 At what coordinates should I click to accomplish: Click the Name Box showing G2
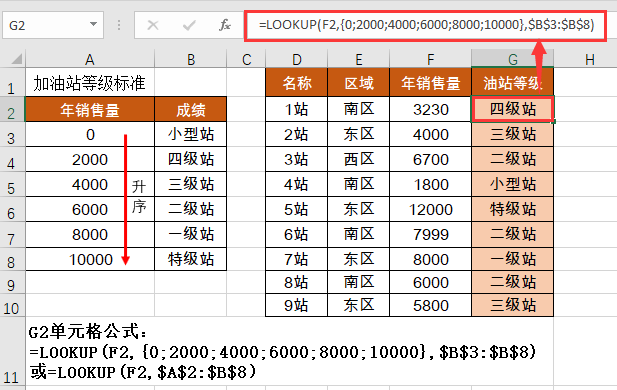pyautogui.click(x=53, y=25)
